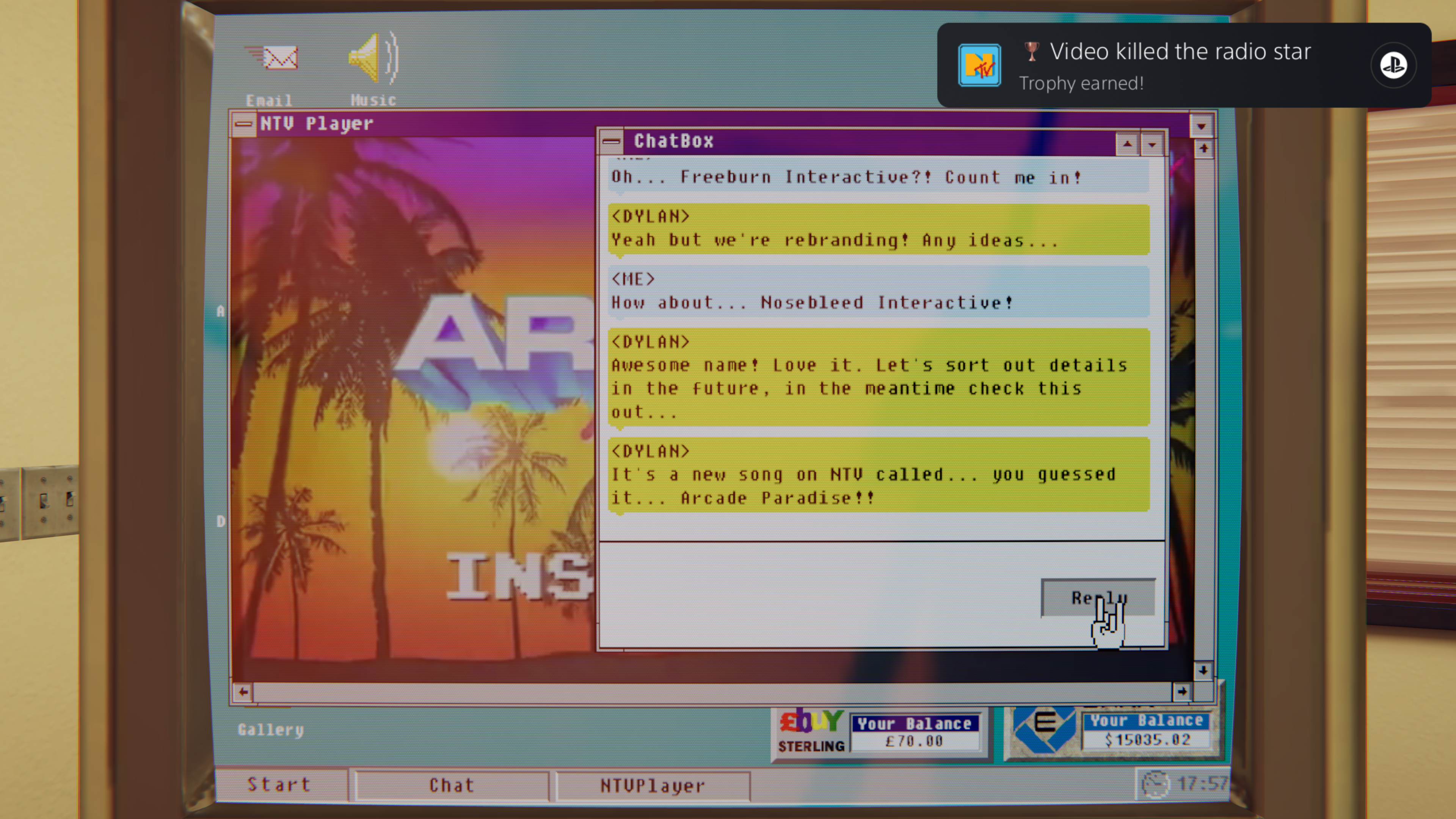Switch to NTVPlayer taskbar tab
The width and height of the screenshot is (1456, 819).
point(653,786)
